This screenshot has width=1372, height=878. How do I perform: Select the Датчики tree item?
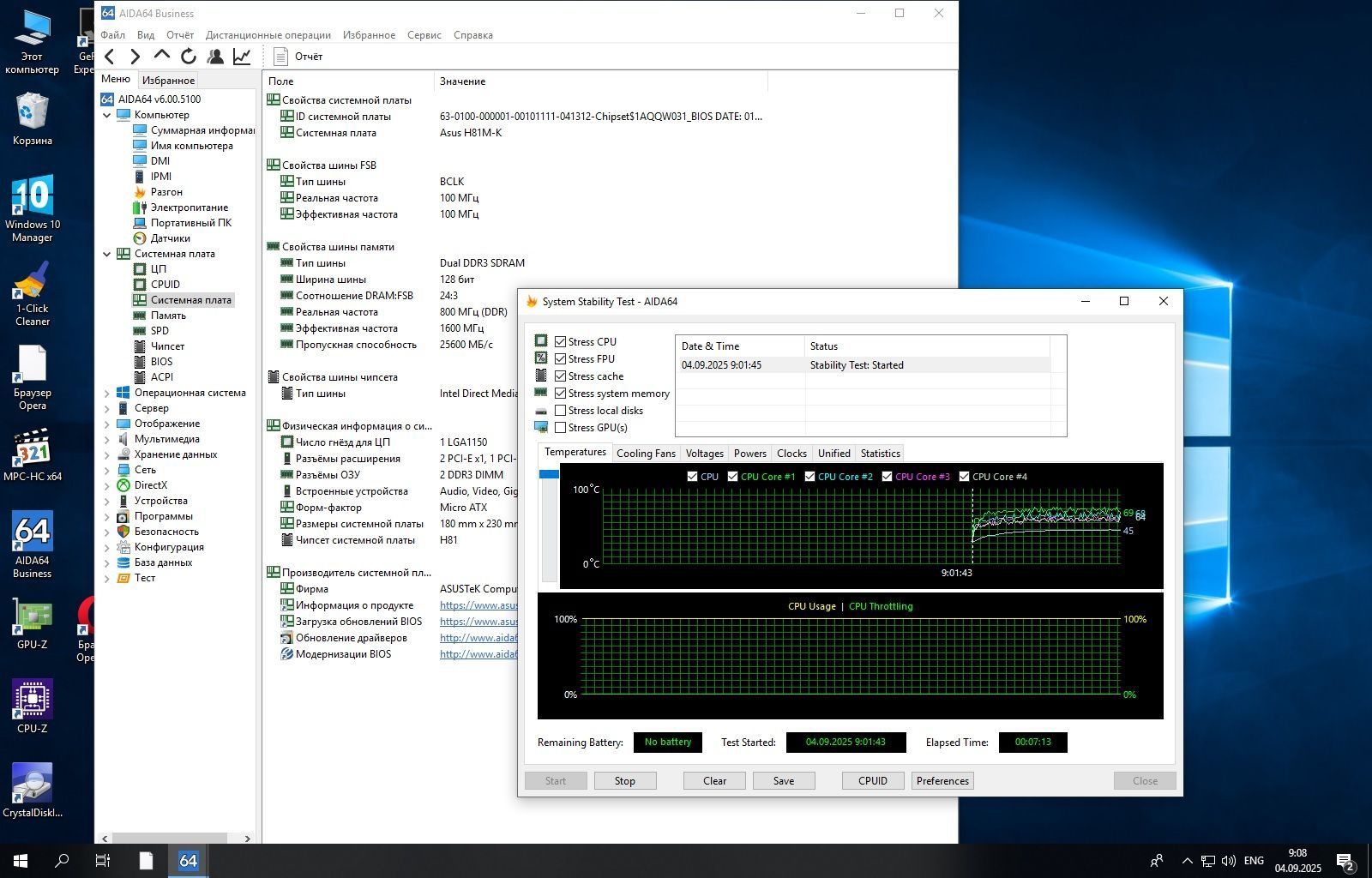pos(170,238)
